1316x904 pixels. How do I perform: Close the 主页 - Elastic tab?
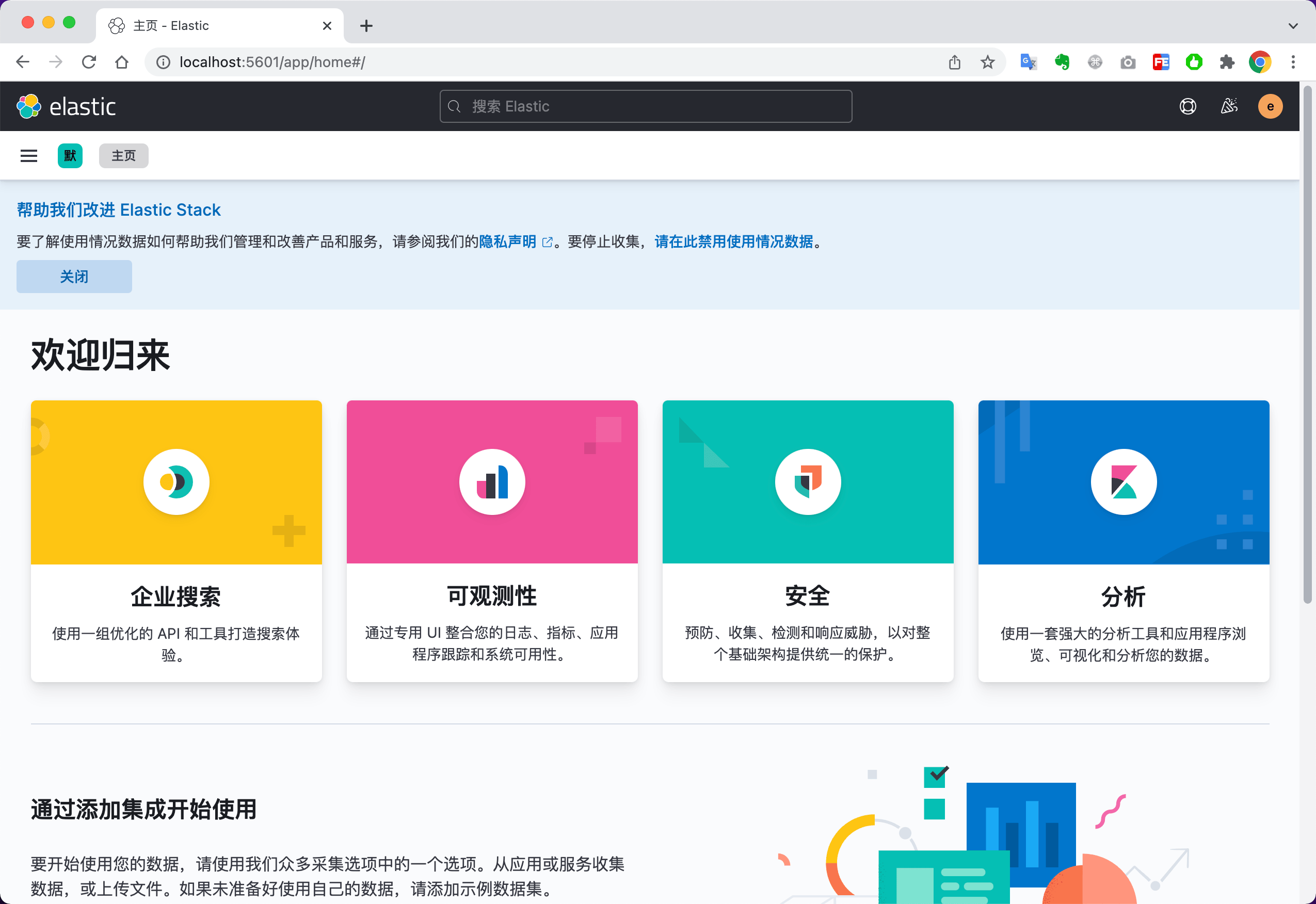tap(327, 25)
